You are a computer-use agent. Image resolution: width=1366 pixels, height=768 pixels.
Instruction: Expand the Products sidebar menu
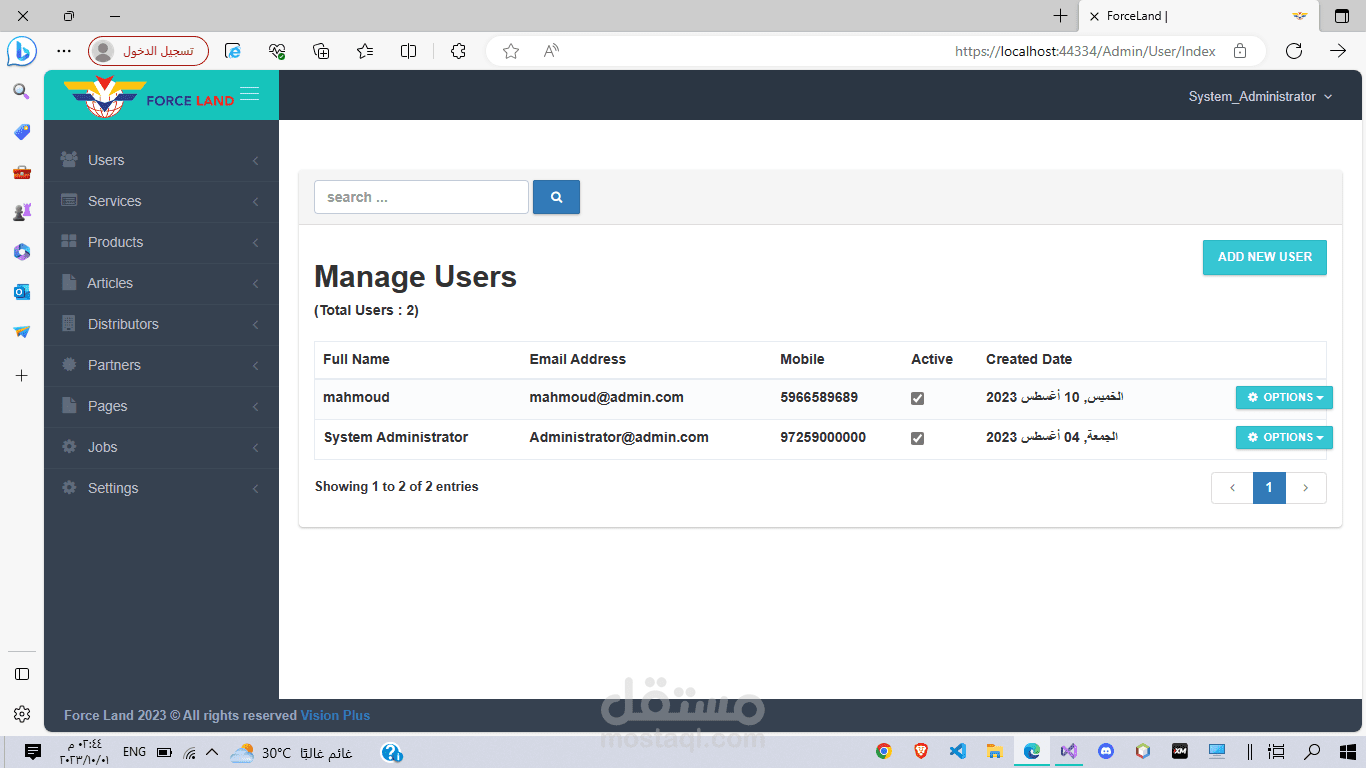(161, 242)
